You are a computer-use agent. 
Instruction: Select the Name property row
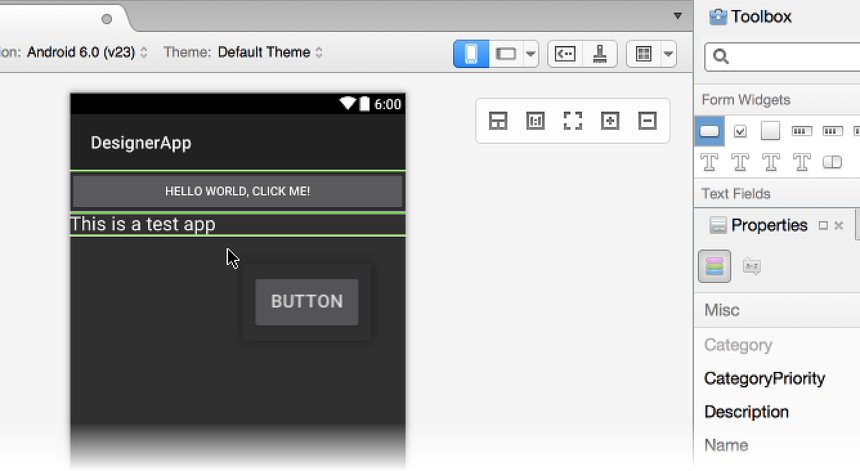[x=777, y=445]
